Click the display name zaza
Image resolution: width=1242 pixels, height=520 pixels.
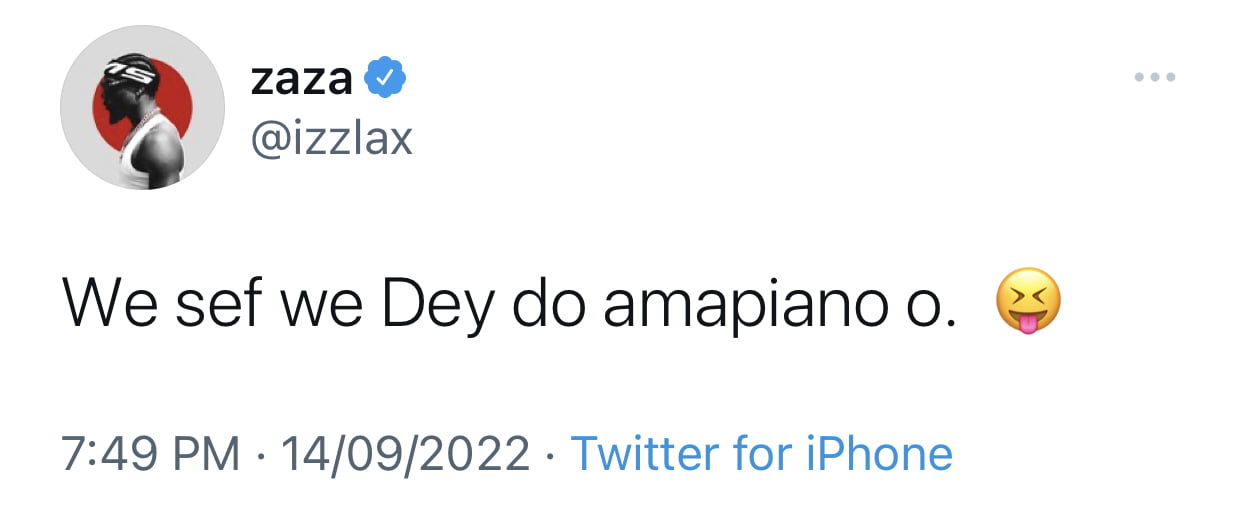point(301,79)
